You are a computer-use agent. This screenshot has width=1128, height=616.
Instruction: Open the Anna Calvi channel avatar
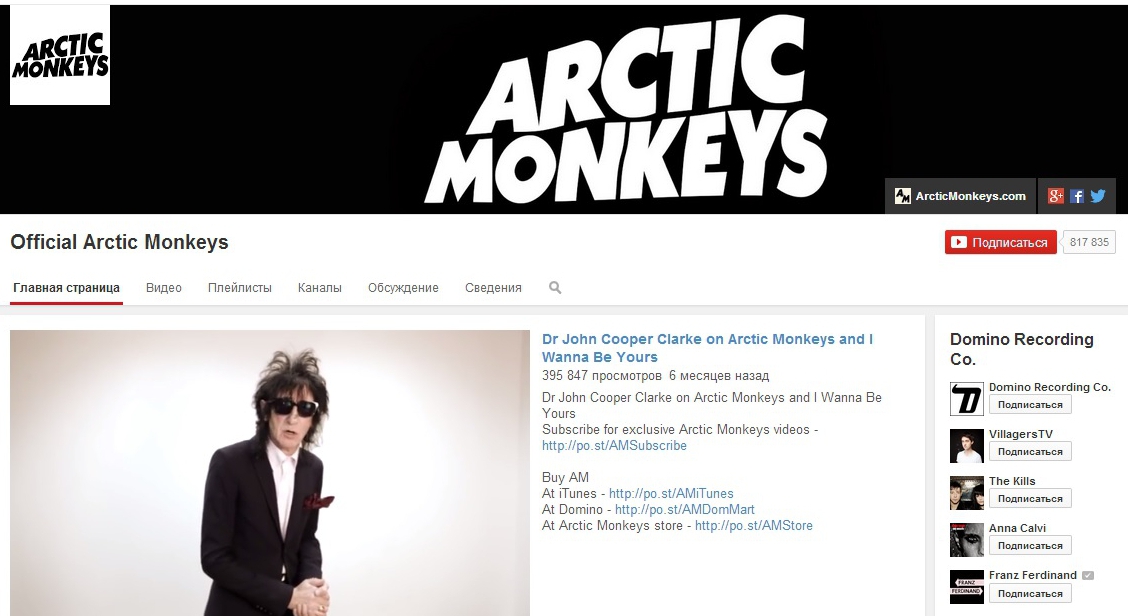[x=966, y=540]
